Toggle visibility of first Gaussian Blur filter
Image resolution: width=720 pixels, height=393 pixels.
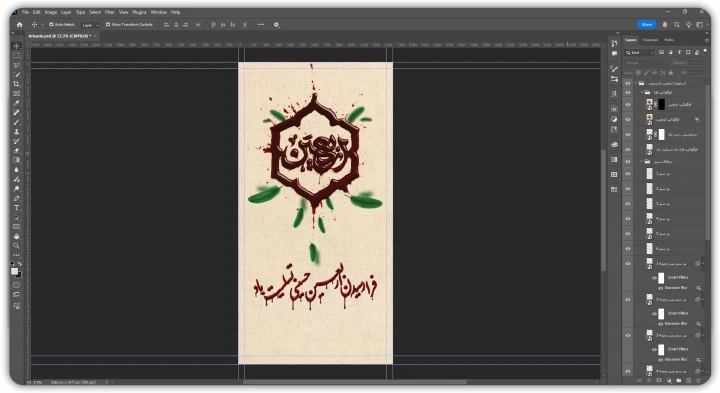tap(661, 288)
